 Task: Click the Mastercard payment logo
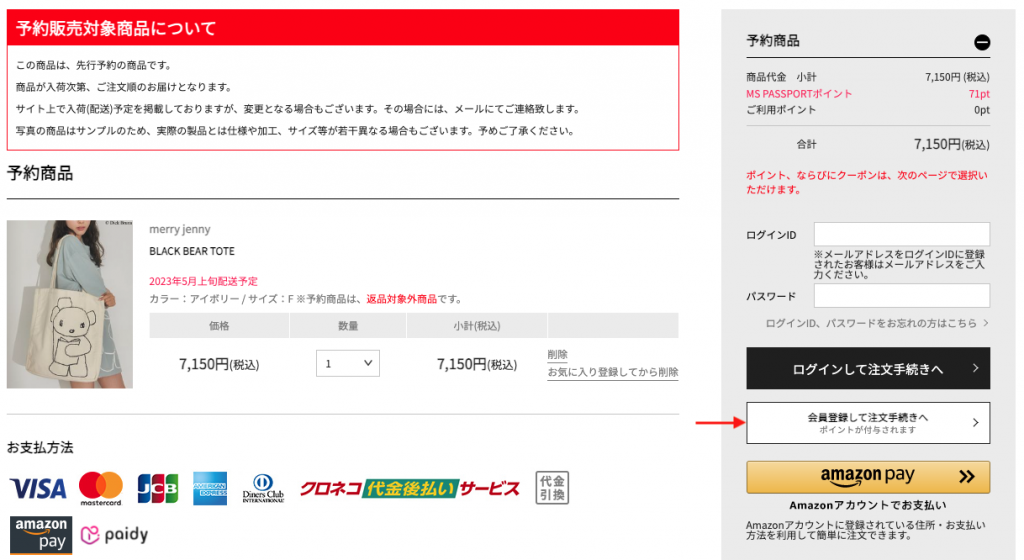click(100, 488)
